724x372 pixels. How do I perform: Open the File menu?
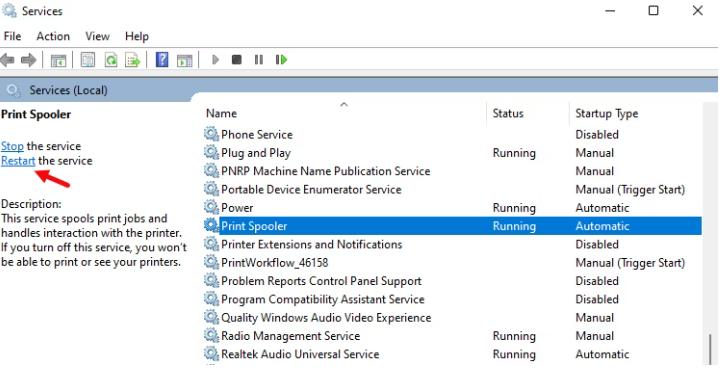[x=12, y=36]
